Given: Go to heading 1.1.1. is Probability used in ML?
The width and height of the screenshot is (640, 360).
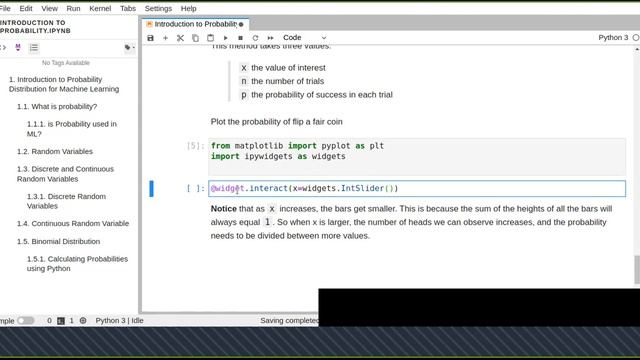Looking at the screenshot, I should tap(72, 129).
